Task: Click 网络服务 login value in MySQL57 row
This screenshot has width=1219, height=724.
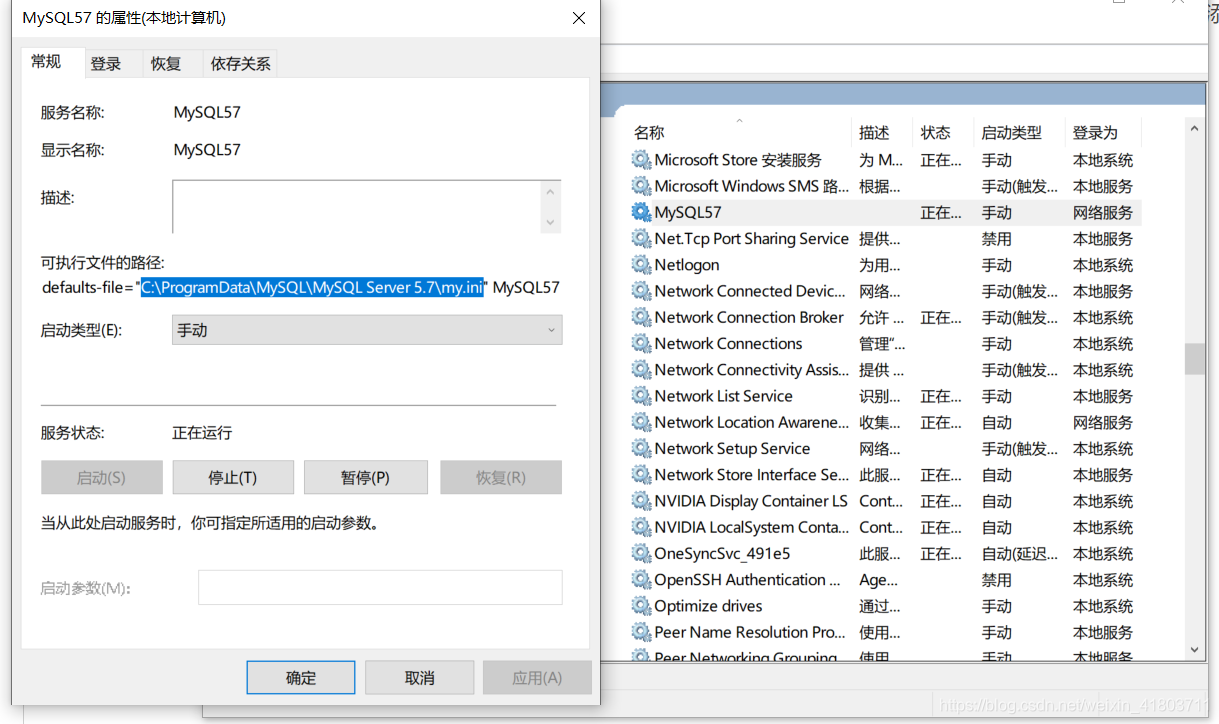Action: point(1103,213)
